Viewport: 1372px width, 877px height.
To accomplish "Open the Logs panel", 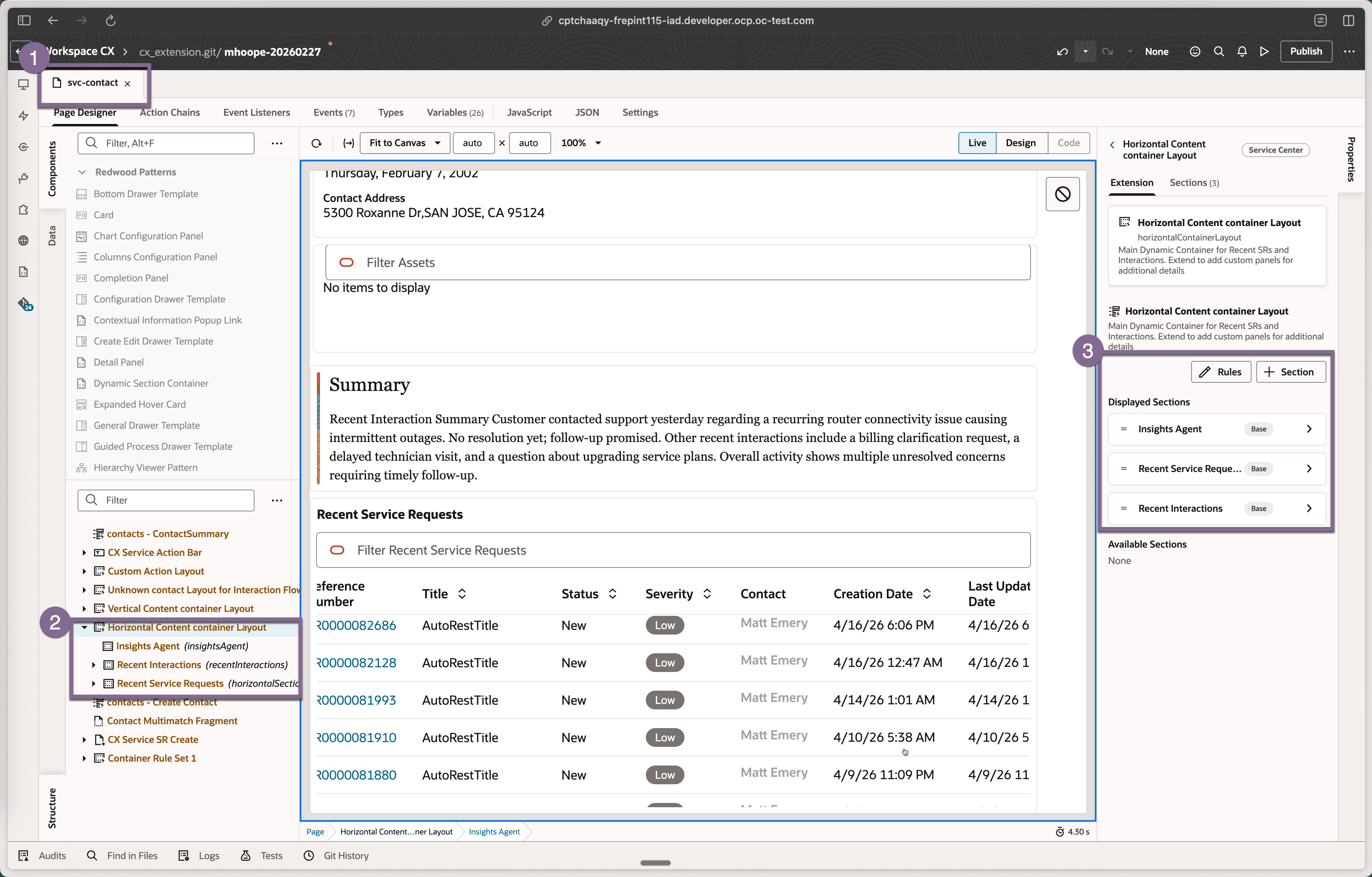I will point(200,856).
